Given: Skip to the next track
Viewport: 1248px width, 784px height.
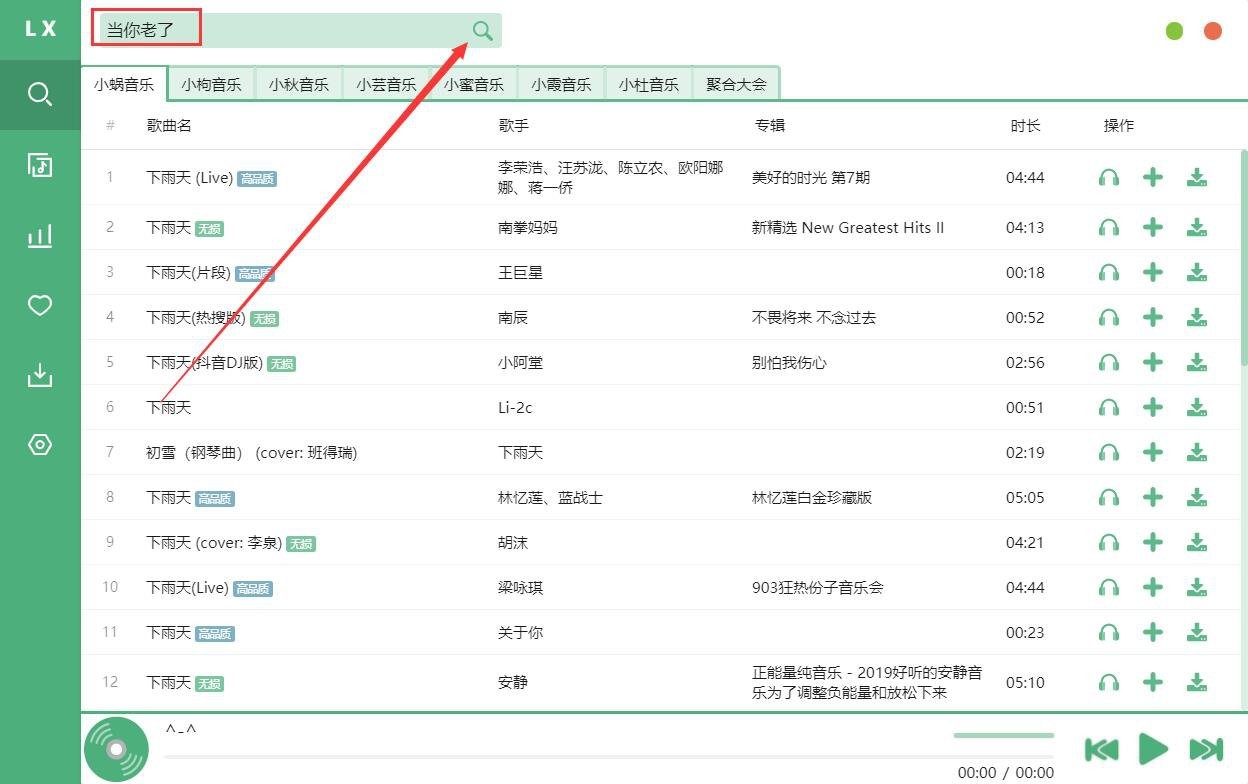Looking at the screenshot, I should [x=1206, y=749].
